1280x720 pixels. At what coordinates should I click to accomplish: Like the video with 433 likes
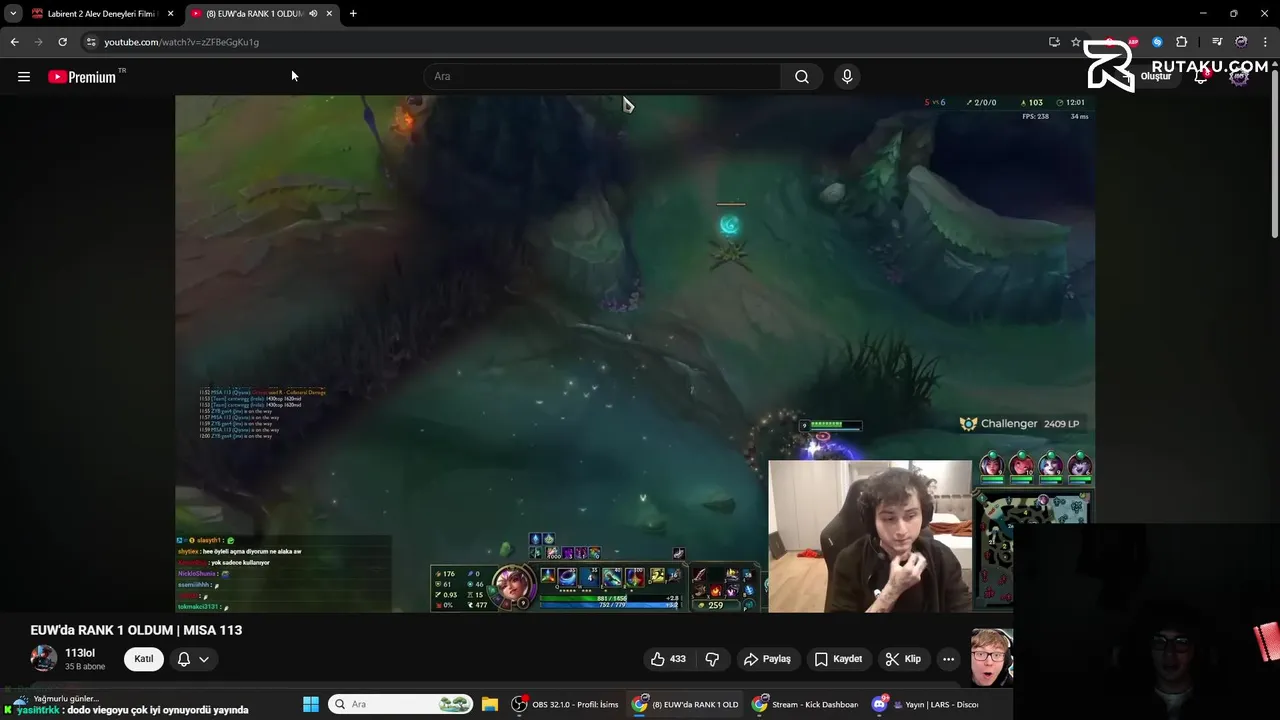[x=668, y=659]
